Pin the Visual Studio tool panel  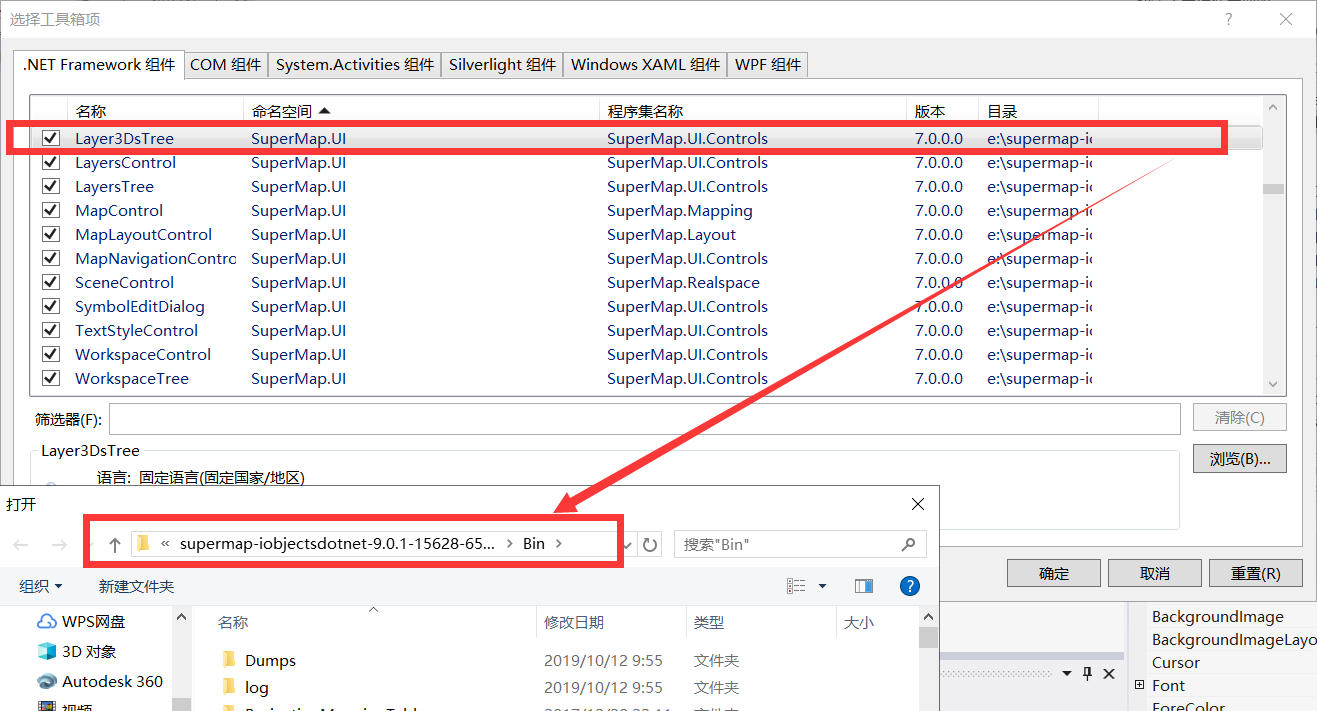coord(1088,673)
